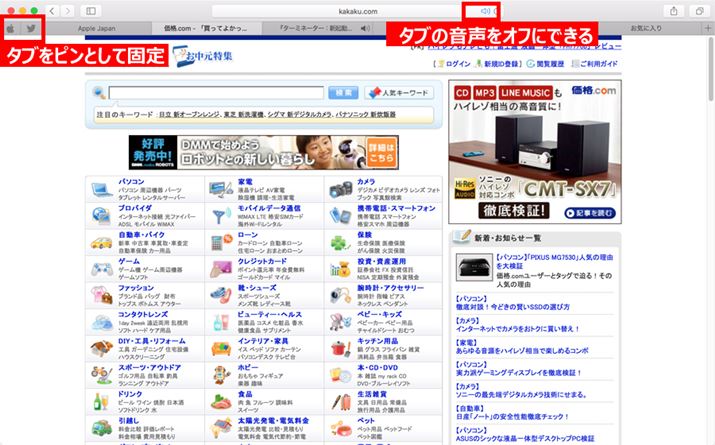Click the calculator icon for ローン
Viewport: 715px width, 445px height.
tap(221, 242)
